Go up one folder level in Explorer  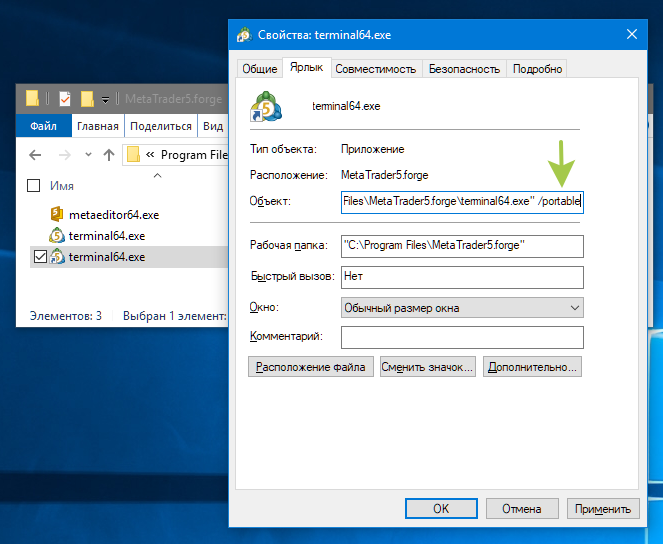coord(109,155)
